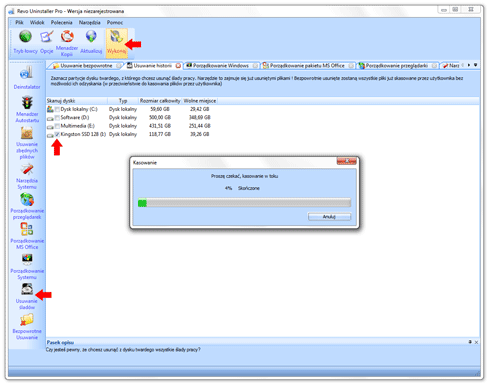Switch to Porządkowanie przeglądarki tab
Image resolution: width=490 pixels, height=386 pixels.
[x=397, y=66]
